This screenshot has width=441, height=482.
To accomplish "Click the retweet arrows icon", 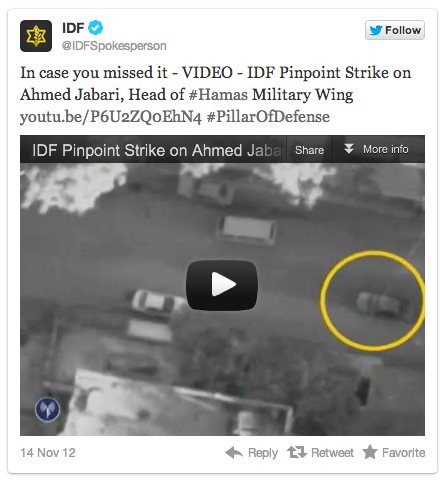I will [x=297, y=452].
